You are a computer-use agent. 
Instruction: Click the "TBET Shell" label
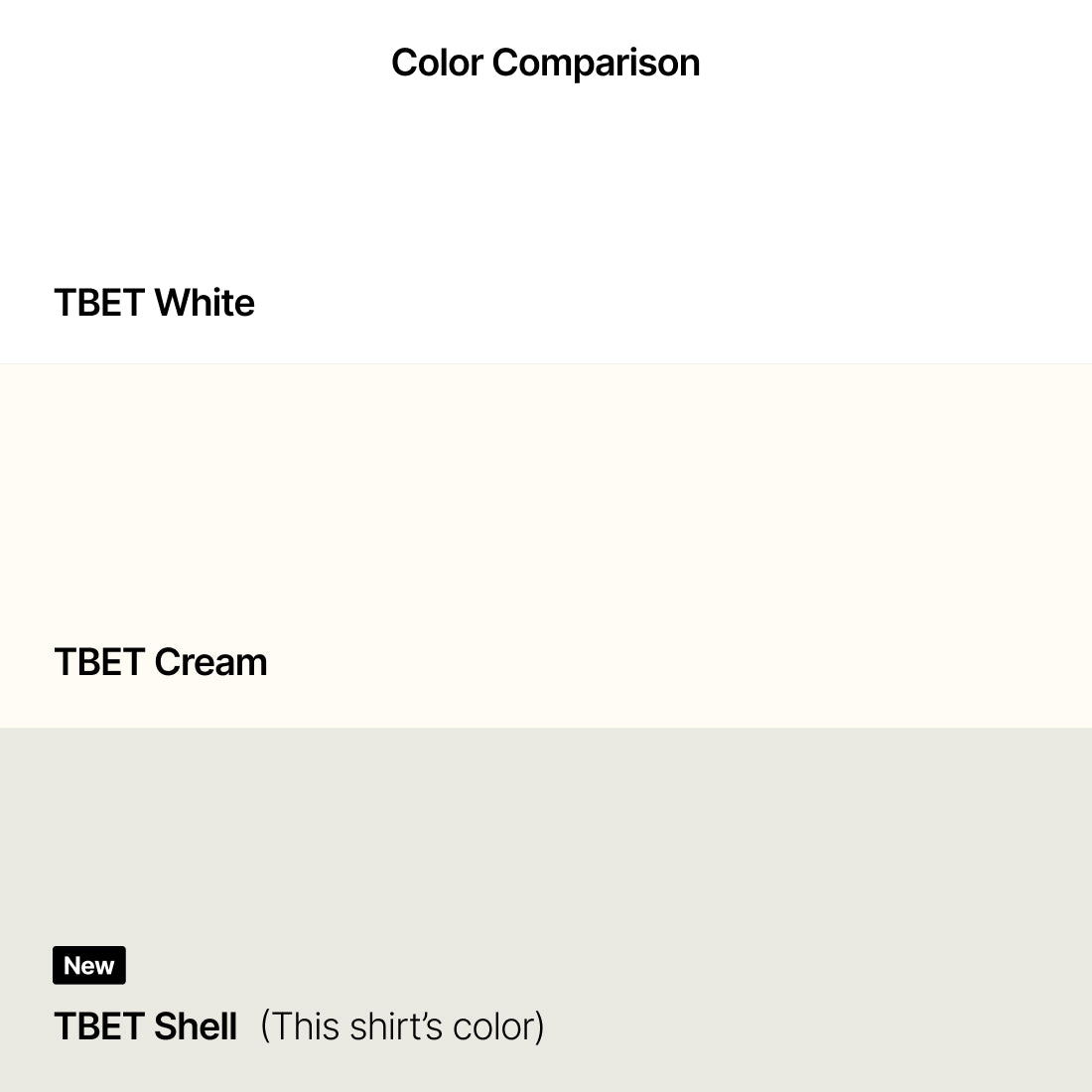click(x=145, y=1026)
